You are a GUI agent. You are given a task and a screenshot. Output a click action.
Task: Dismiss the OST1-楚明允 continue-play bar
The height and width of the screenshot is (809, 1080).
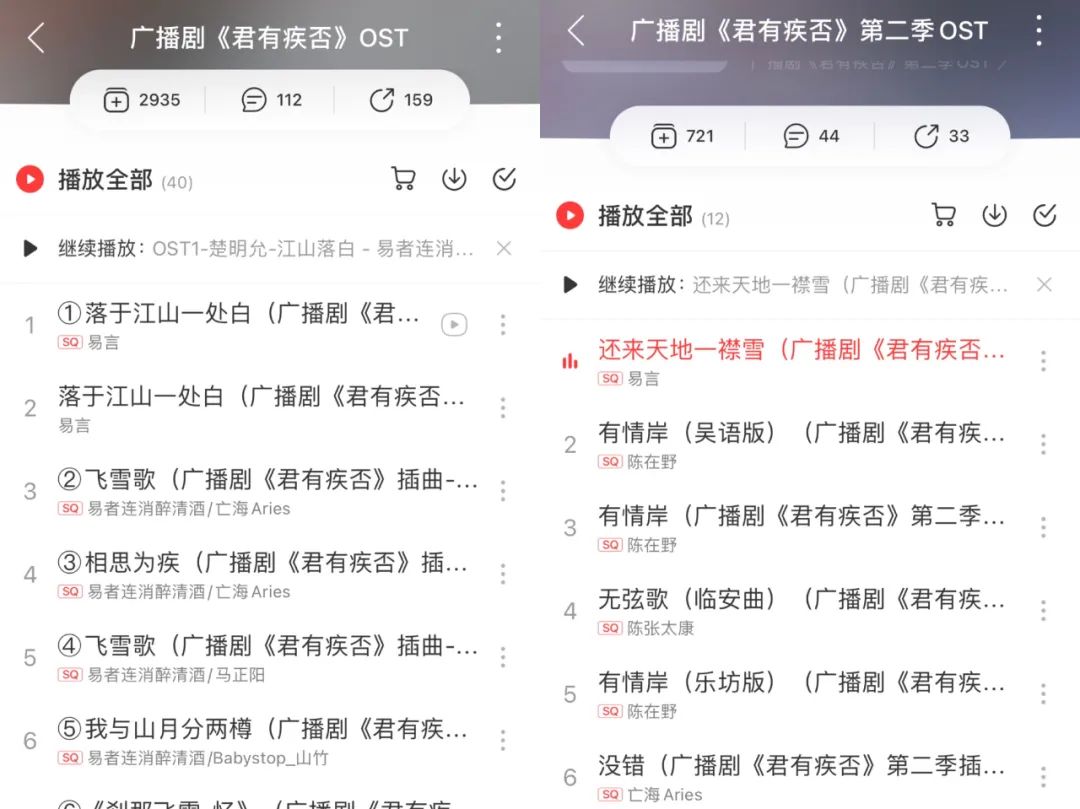coord(504,249)
